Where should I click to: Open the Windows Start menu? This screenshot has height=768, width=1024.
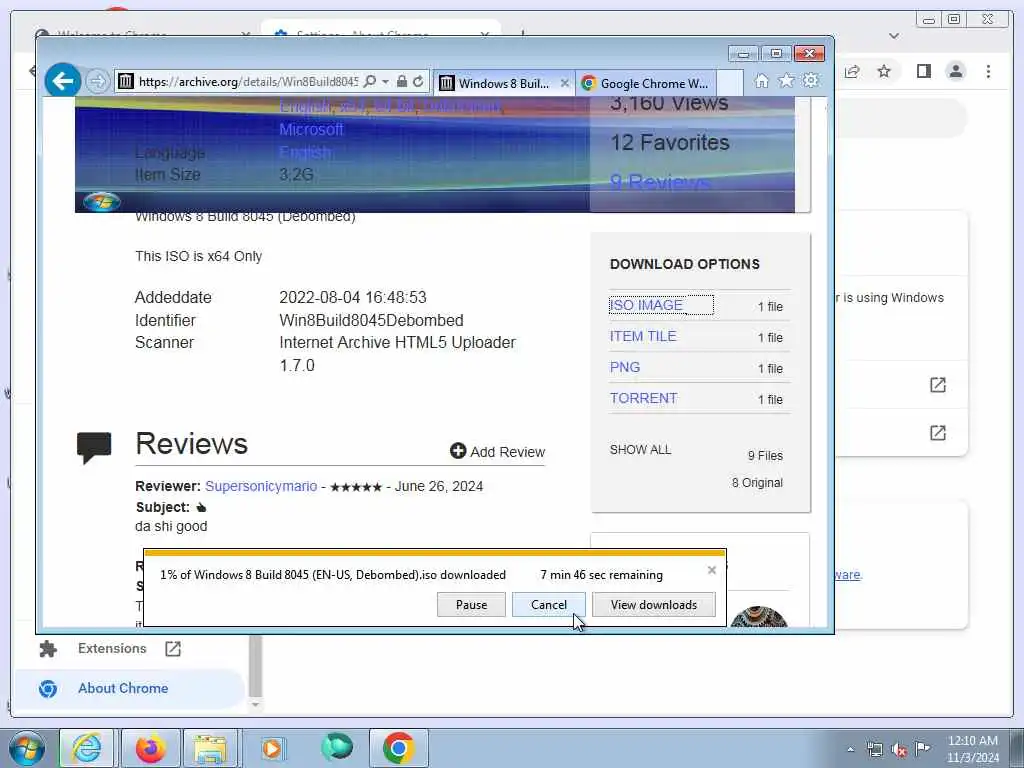(26, 748)
